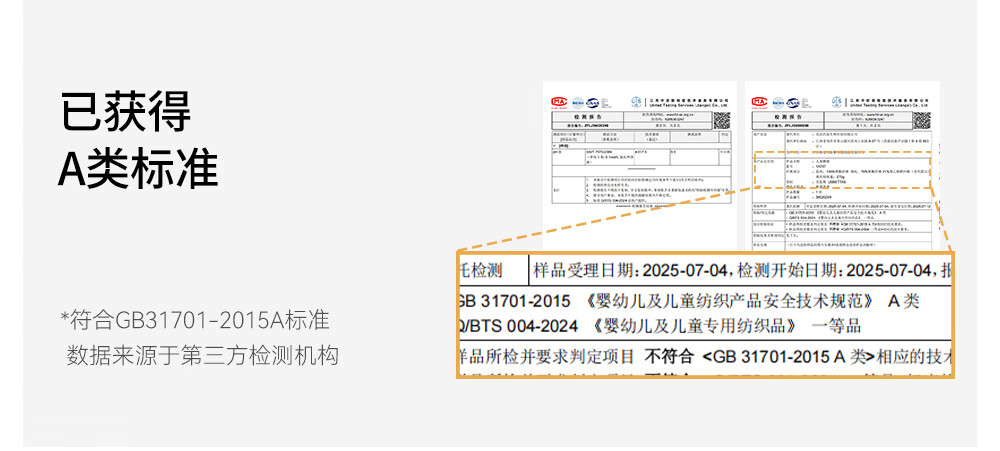Click the QR code on right report
This screenshot has width=1000, height=451.
click(922, 120)
